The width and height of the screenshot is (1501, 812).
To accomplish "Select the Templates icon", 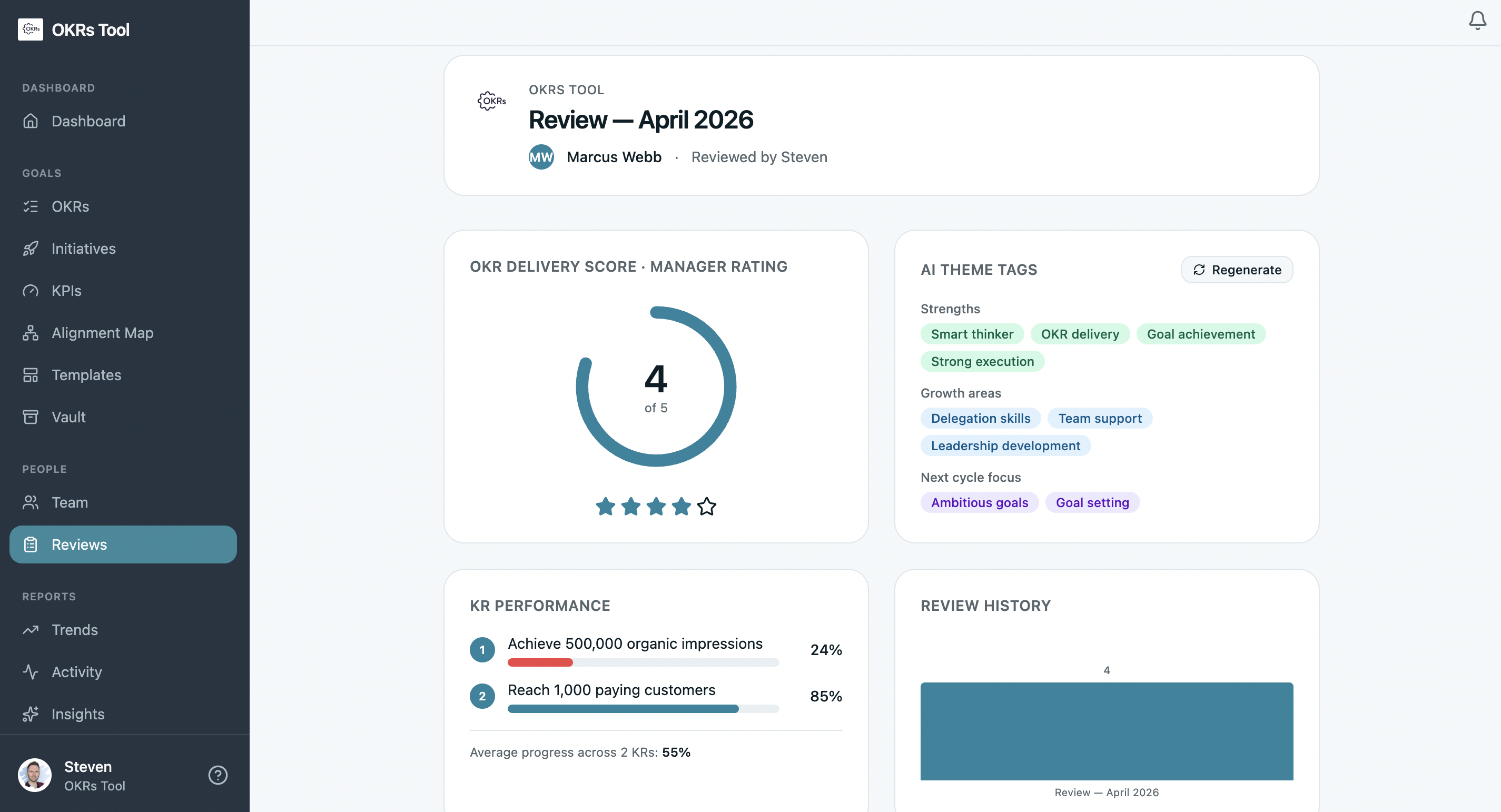I will pyautogui.click(x=31, y=374).
